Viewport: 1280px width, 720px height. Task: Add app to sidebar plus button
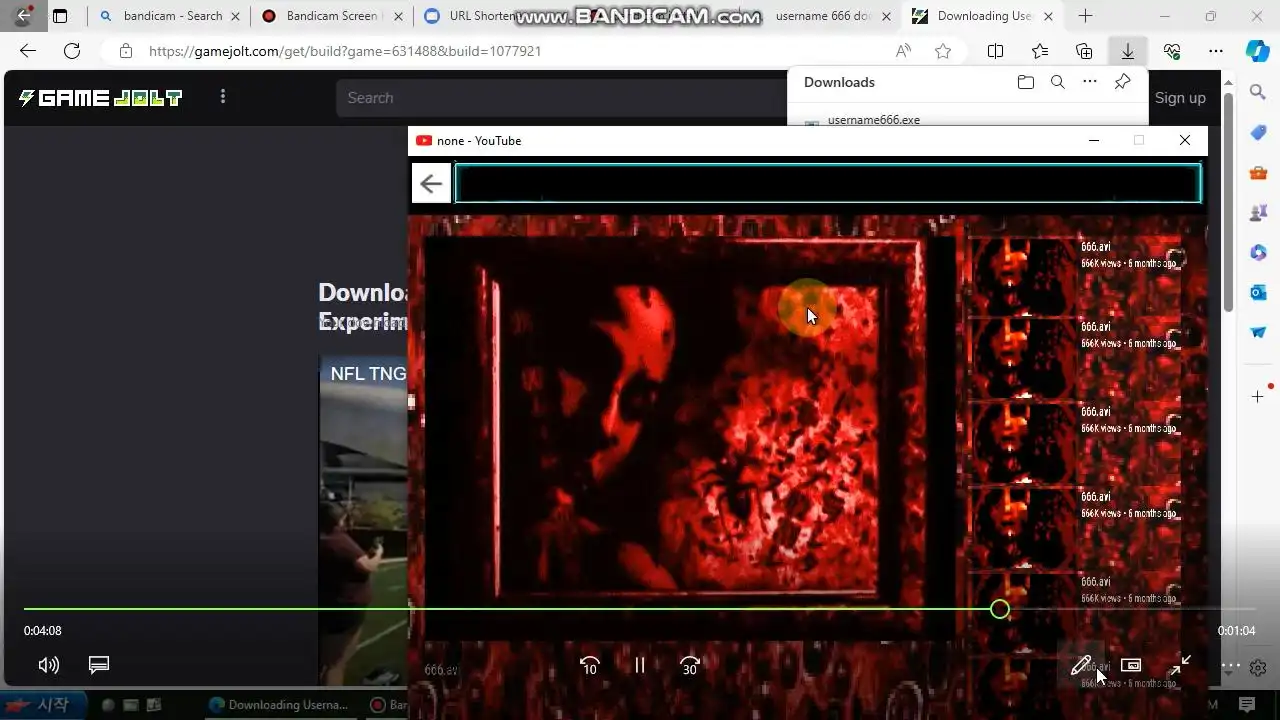tap(1258, 397)
